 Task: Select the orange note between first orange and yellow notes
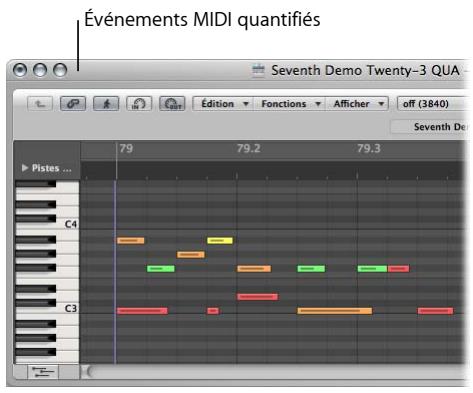(x=190, y=254)
